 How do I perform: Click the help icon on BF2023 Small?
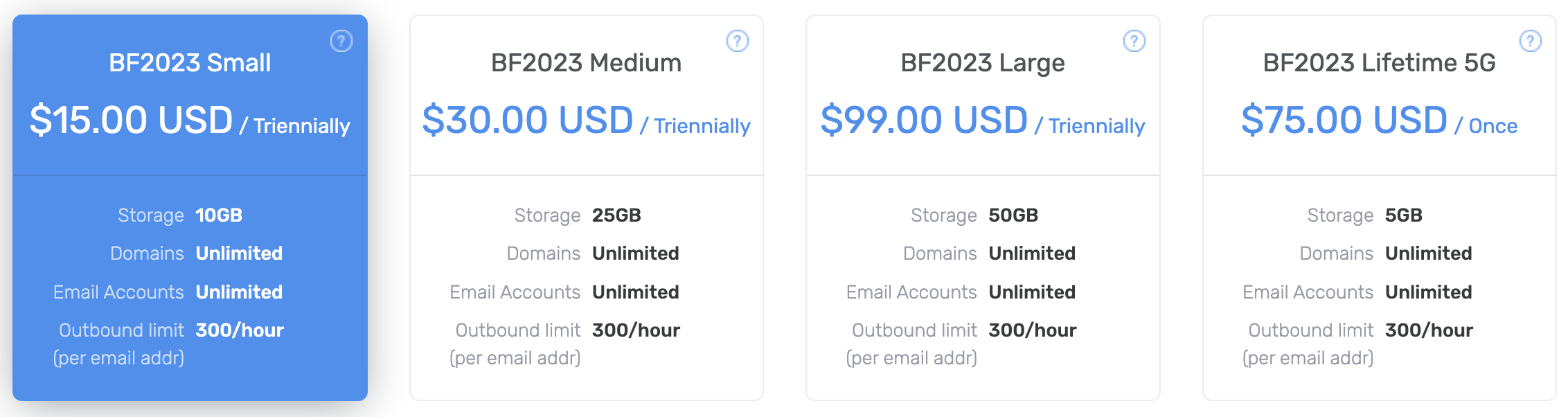pos(341,41)
